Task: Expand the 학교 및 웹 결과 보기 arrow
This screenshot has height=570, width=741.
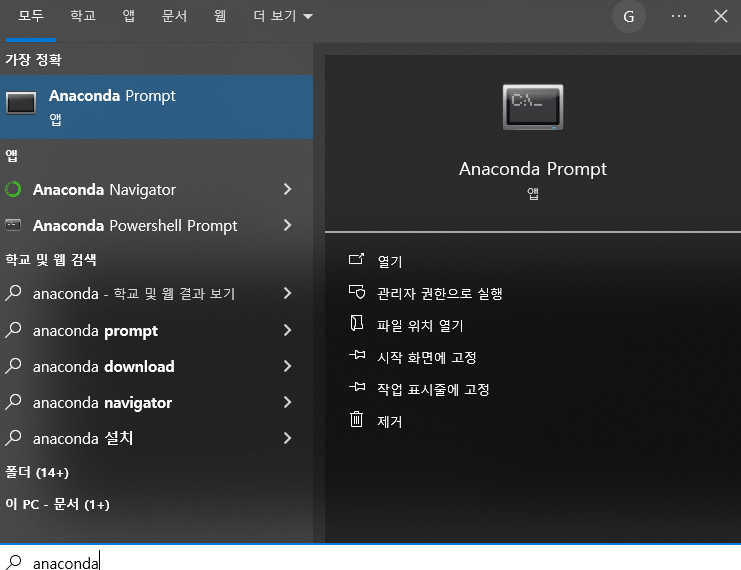Action: coord(287,294)
